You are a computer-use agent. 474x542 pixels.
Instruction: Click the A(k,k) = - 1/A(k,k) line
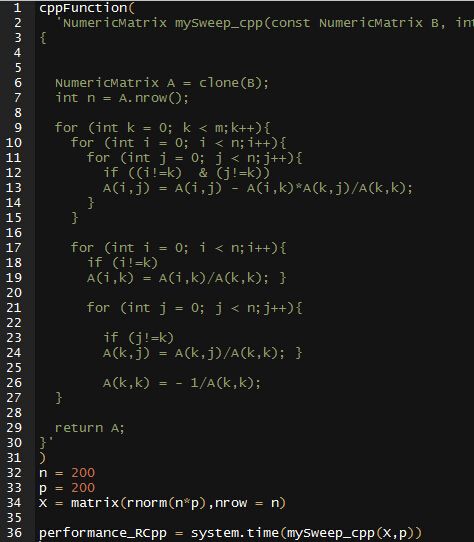pos(182,383)
